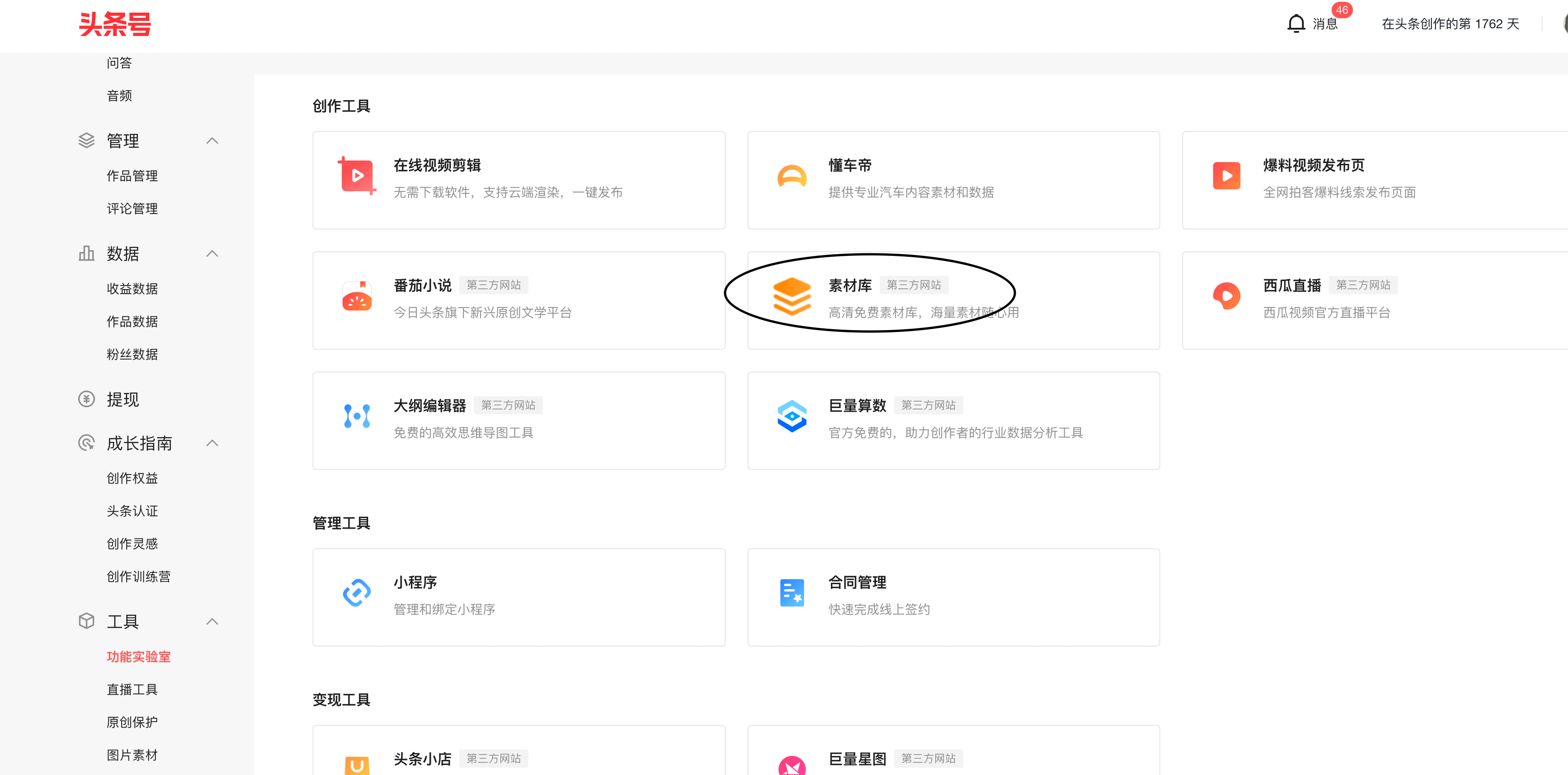
Task: Click the 爆料视频发布页 play icon
Action: click(1226, 176)
